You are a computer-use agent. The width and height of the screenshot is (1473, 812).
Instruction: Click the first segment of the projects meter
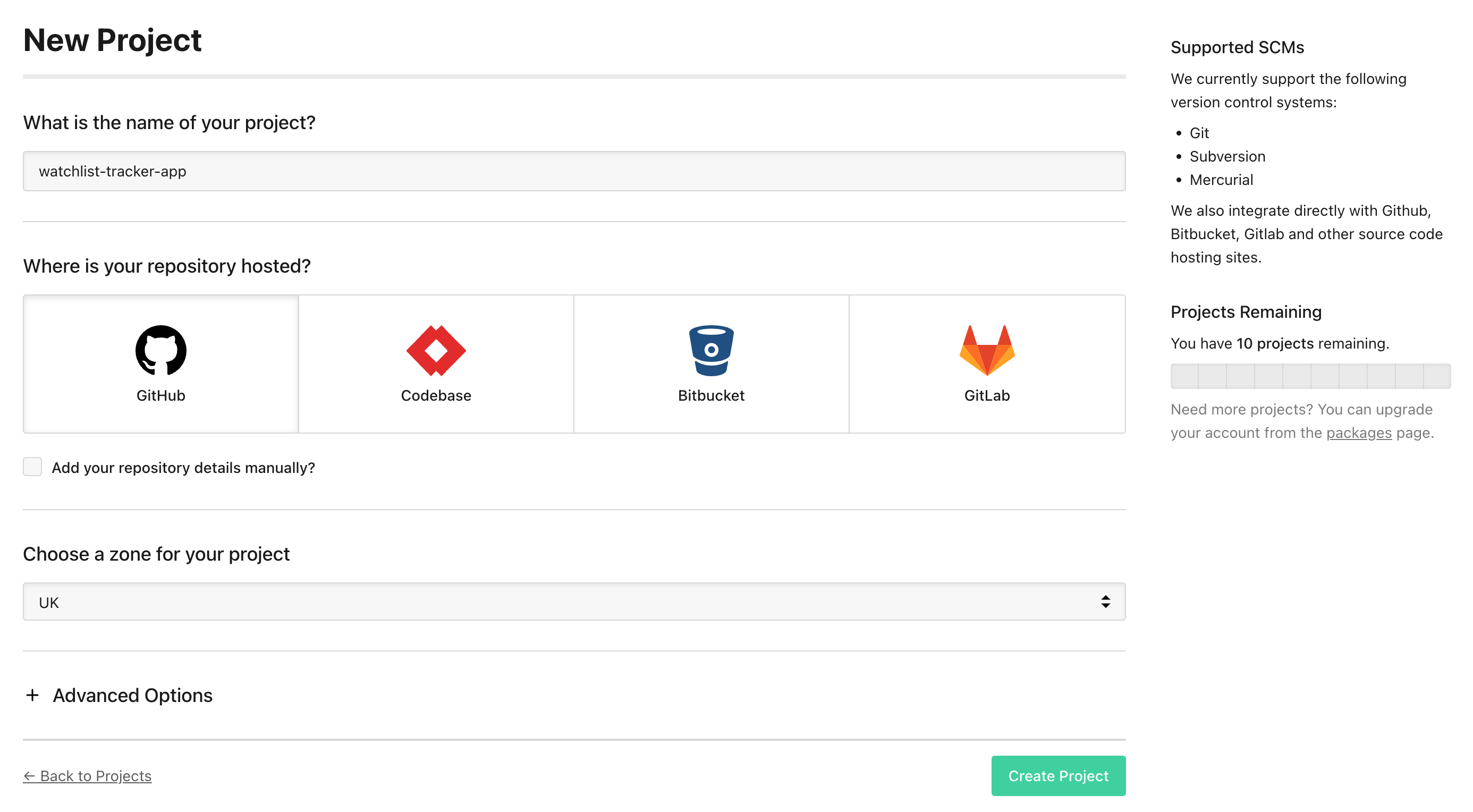tap(1184, 376)
